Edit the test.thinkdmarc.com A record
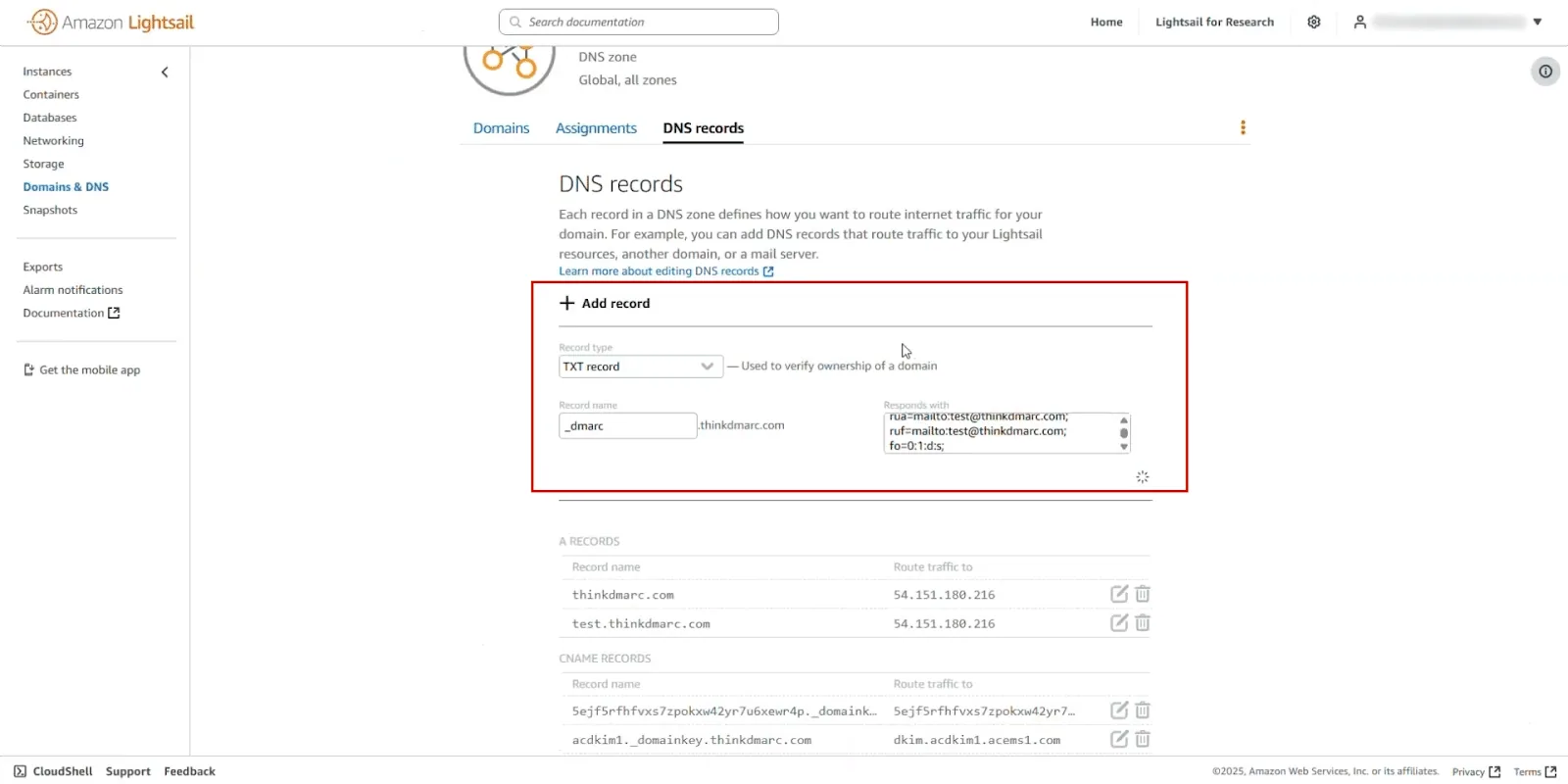This screenshot has height=784, width=1568. [x=1119, y=622]
